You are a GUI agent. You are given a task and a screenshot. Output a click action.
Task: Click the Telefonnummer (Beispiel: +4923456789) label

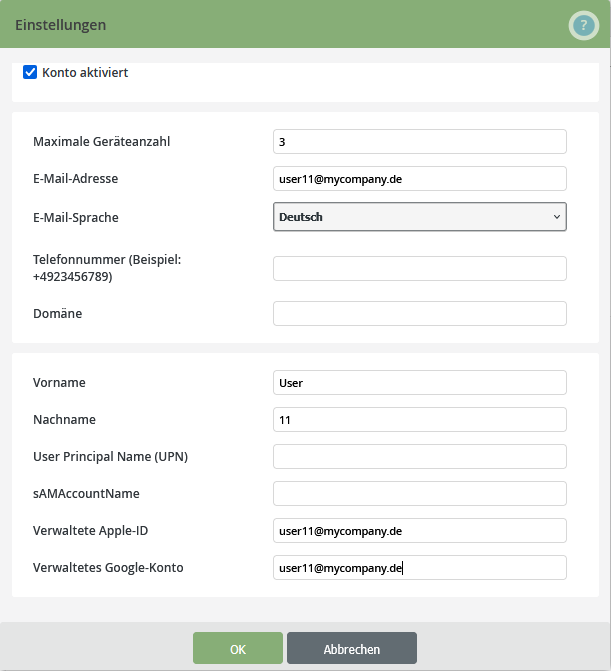[x=107, y=268]
